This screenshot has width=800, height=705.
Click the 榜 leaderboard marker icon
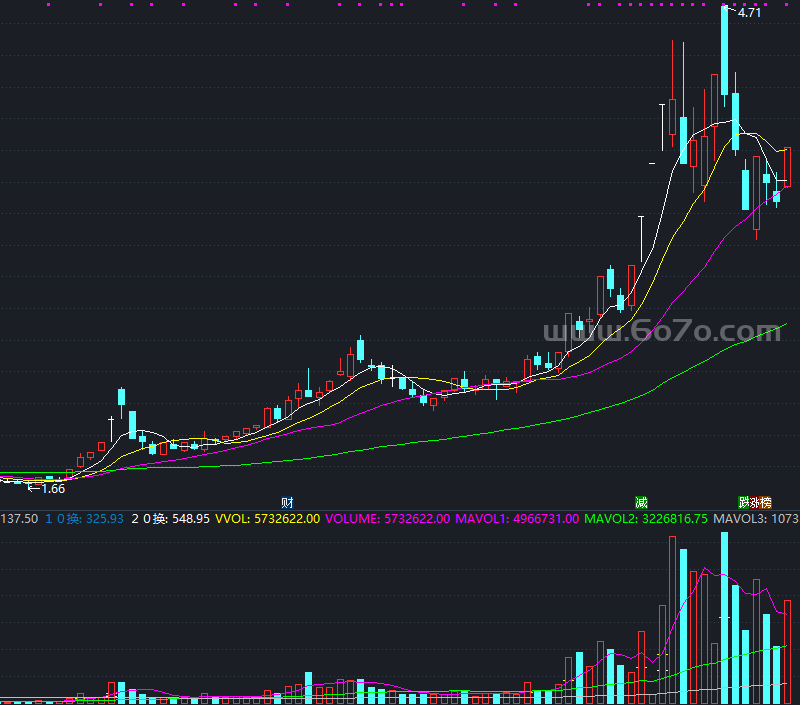pos(765,502)
